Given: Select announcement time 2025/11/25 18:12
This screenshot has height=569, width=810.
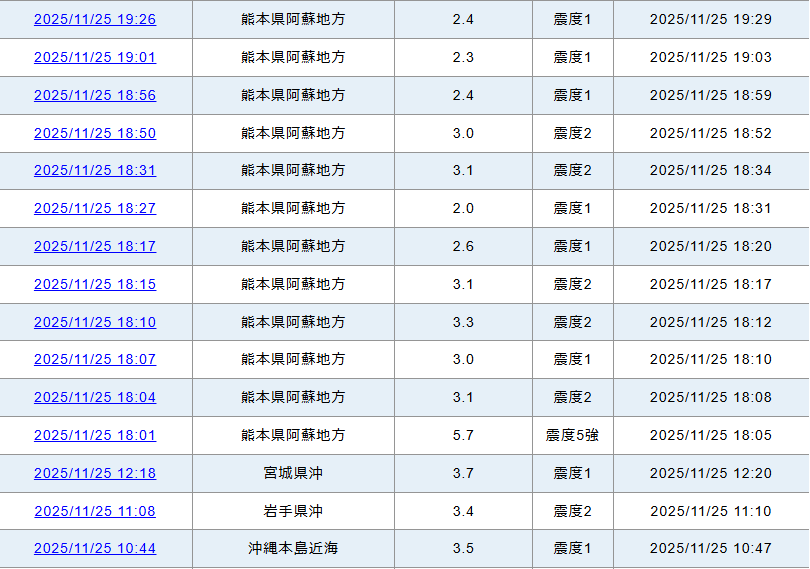Looking at the screenshot, I should point(711,322).
